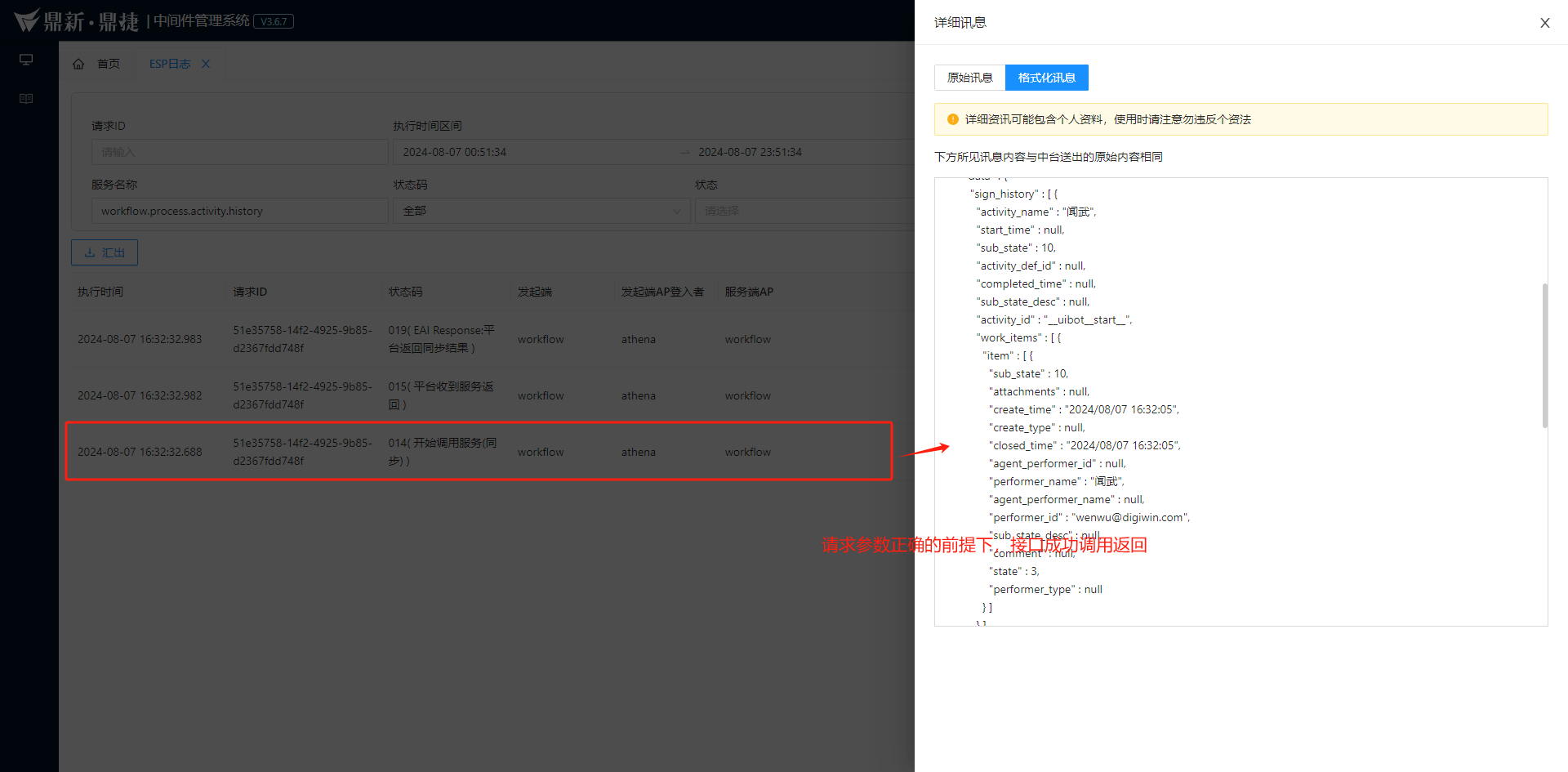Click the "performer_id" wenwu@digiwin.com line
Viewport: 1568px width, 772px height.
(1089, 517)
